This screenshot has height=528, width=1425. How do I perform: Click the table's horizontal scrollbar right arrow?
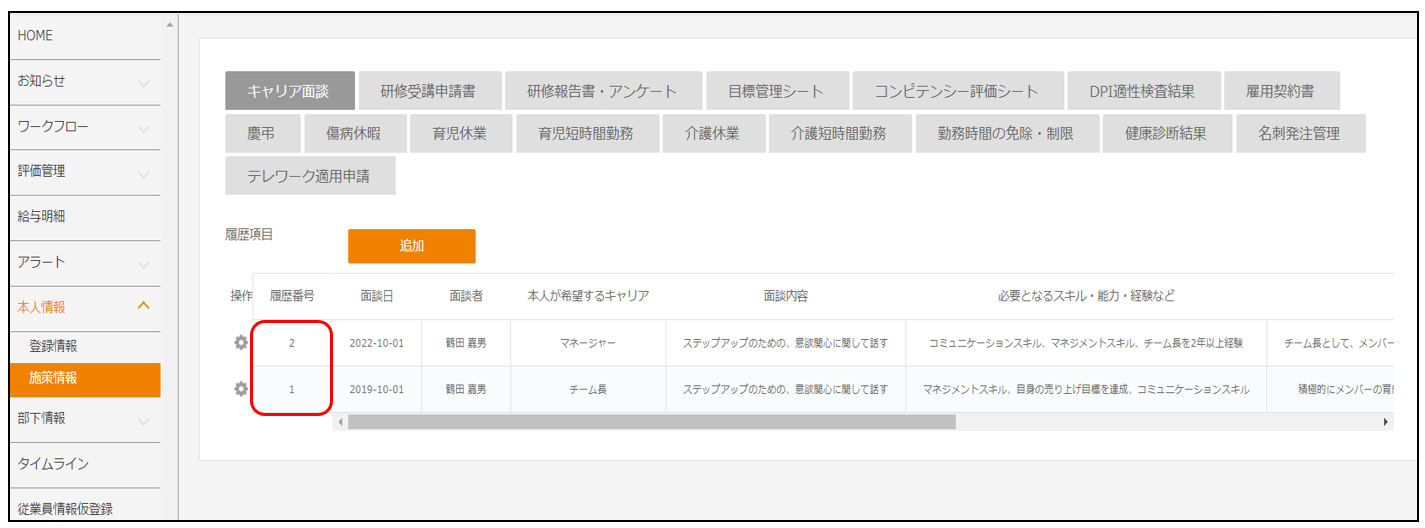1386,422
